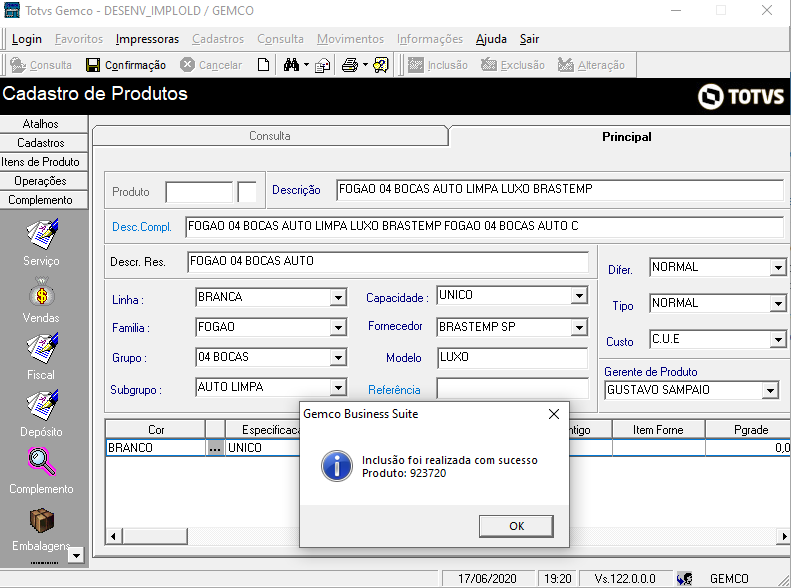Click the blank new document icon
Image resolution: width=791 pixels, height=588 pixels.
(x=263, y=65)
